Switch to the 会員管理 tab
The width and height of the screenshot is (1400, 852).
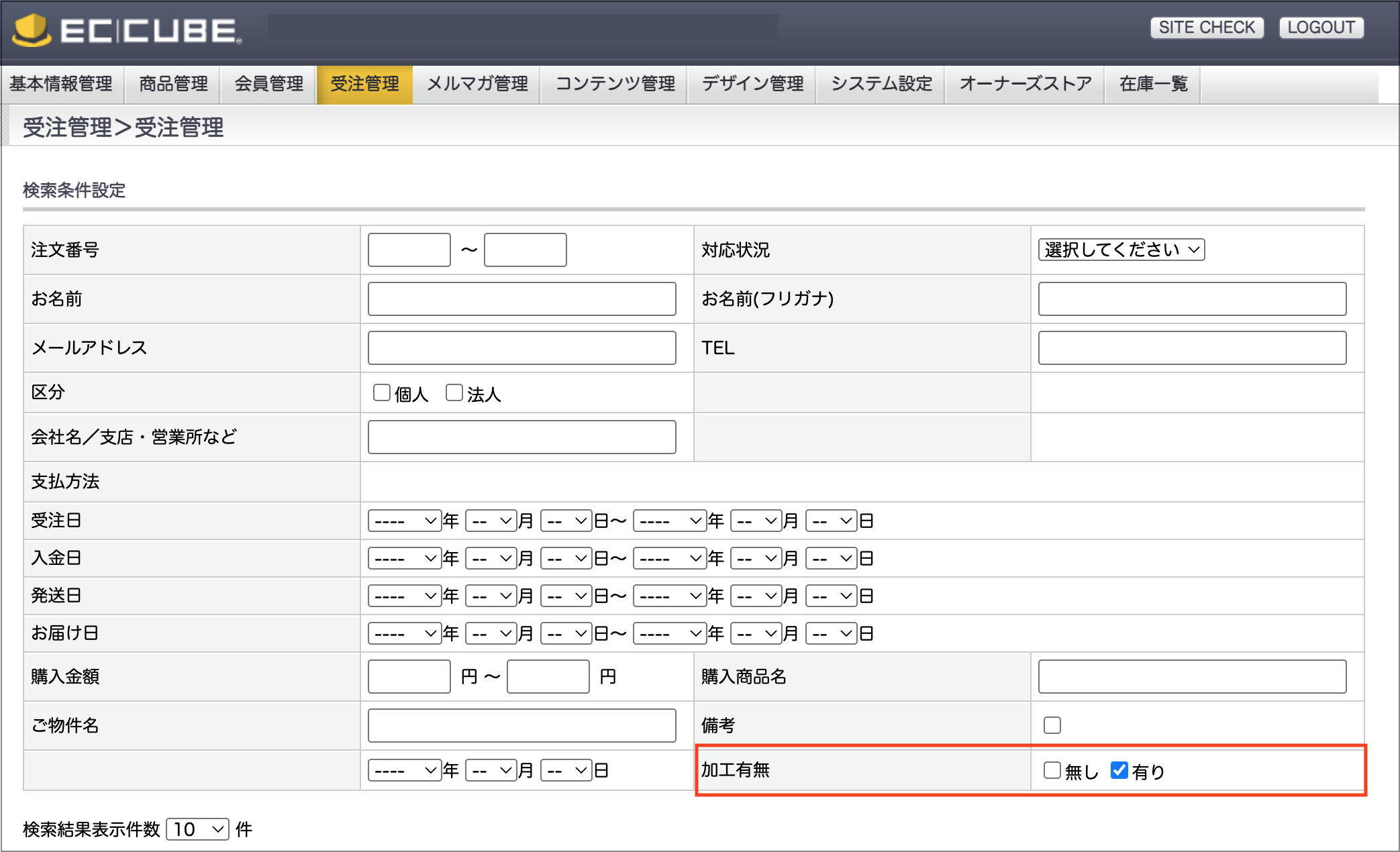tap(268, 84)
